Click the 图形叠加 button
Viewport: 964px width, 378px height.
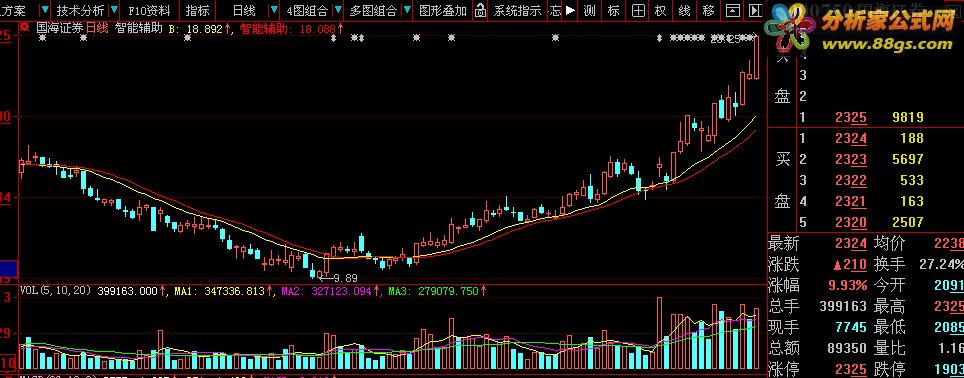442,10
